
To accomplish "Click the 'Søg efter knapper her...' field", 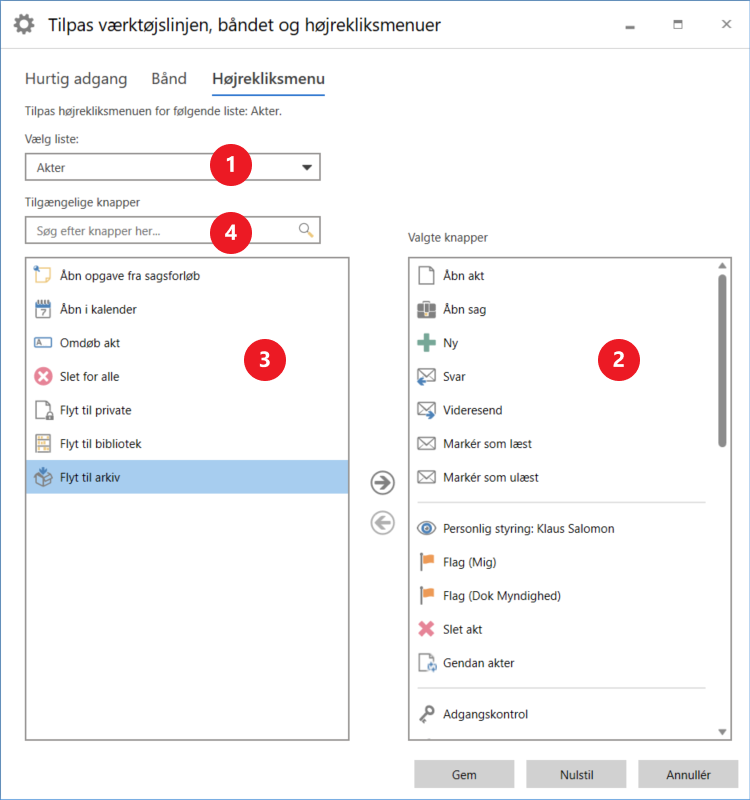I will [172, 230].
